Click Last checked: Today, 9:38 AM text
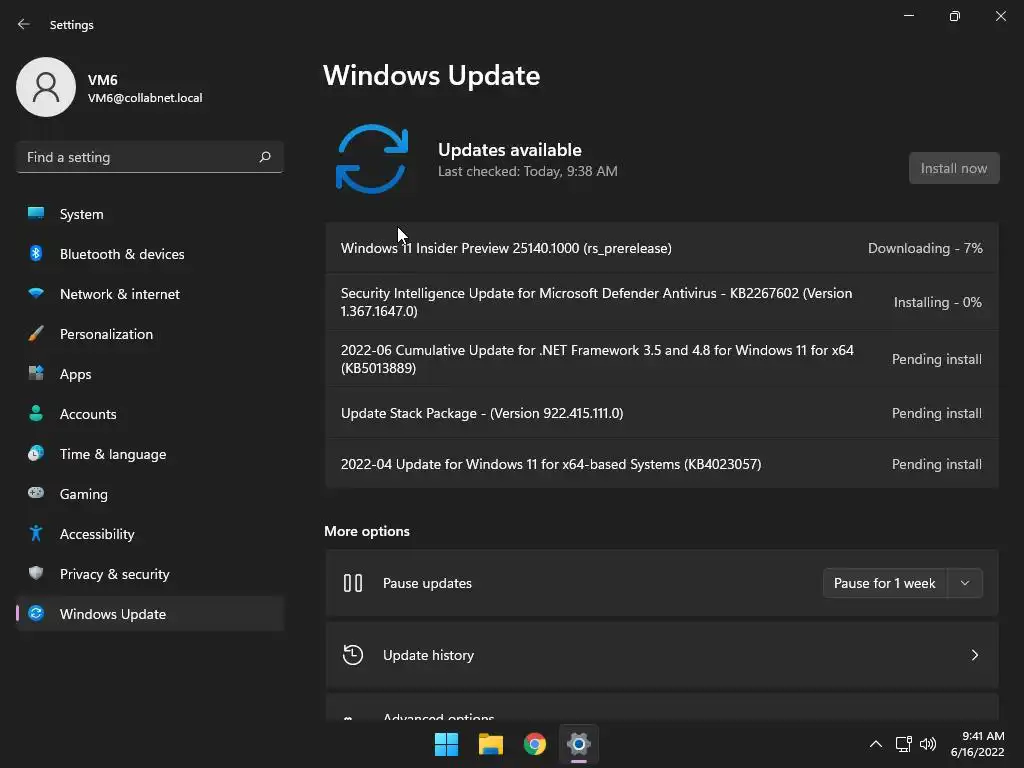 click(x=528, y=171)
